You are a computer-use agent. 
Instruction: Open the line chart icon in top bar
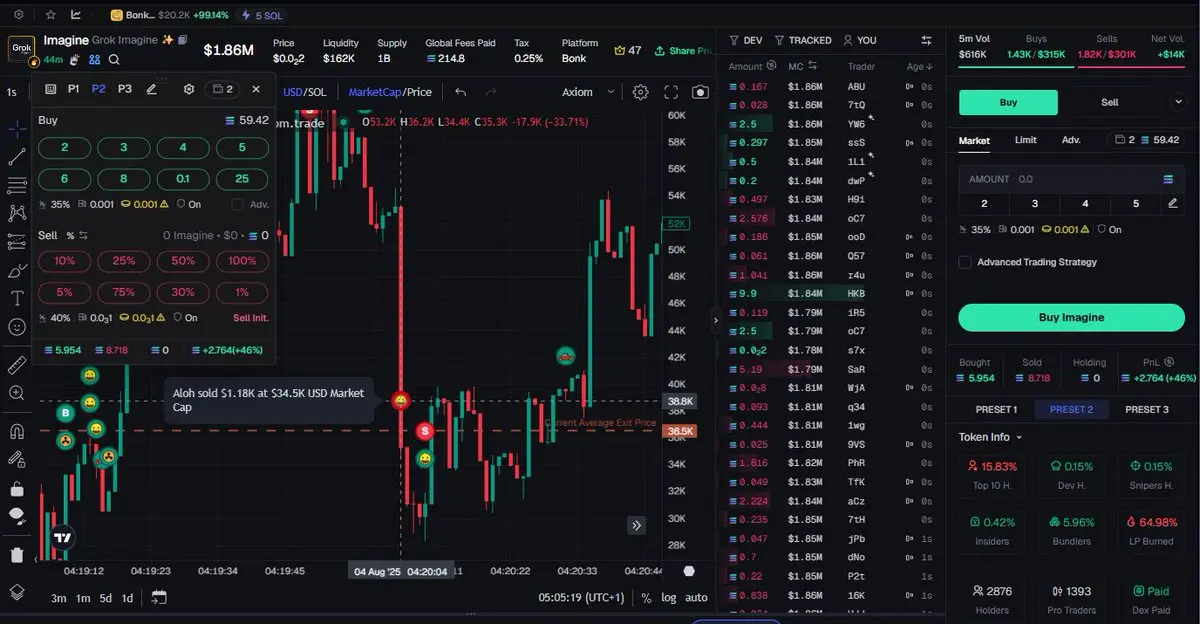point(77,15)
